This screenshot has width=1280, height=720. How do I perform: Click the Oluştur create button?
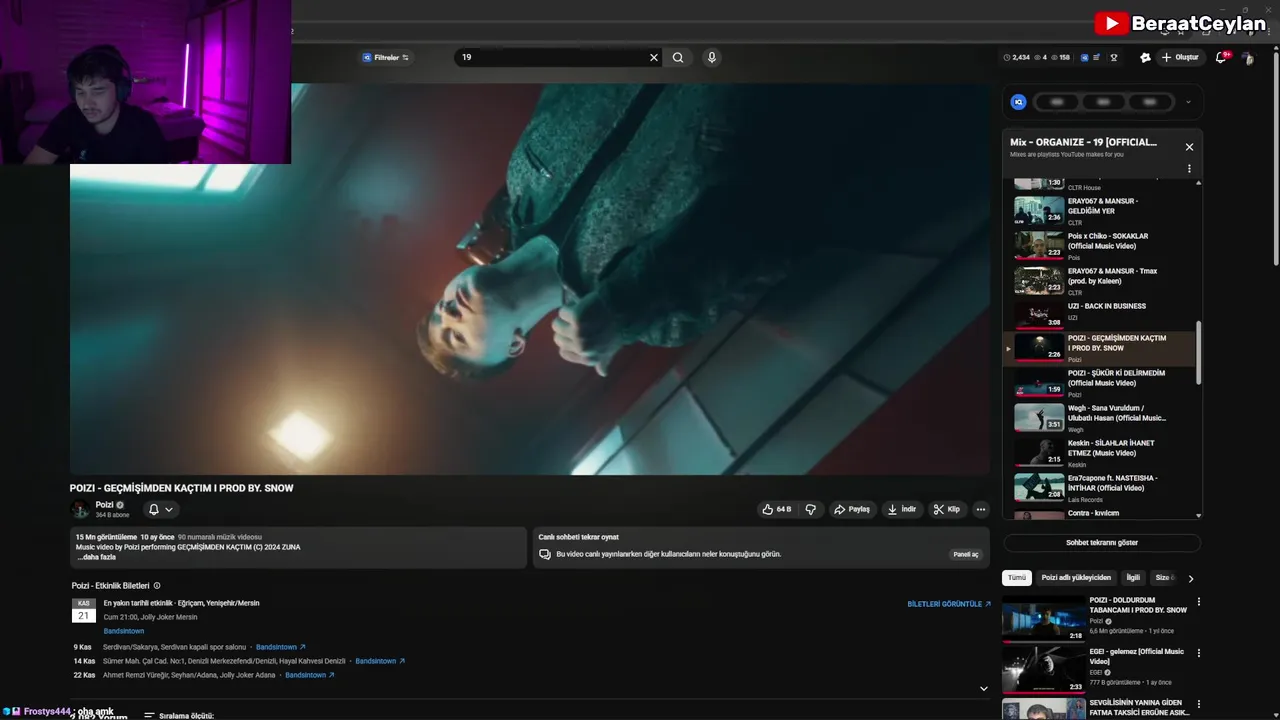1180,58
